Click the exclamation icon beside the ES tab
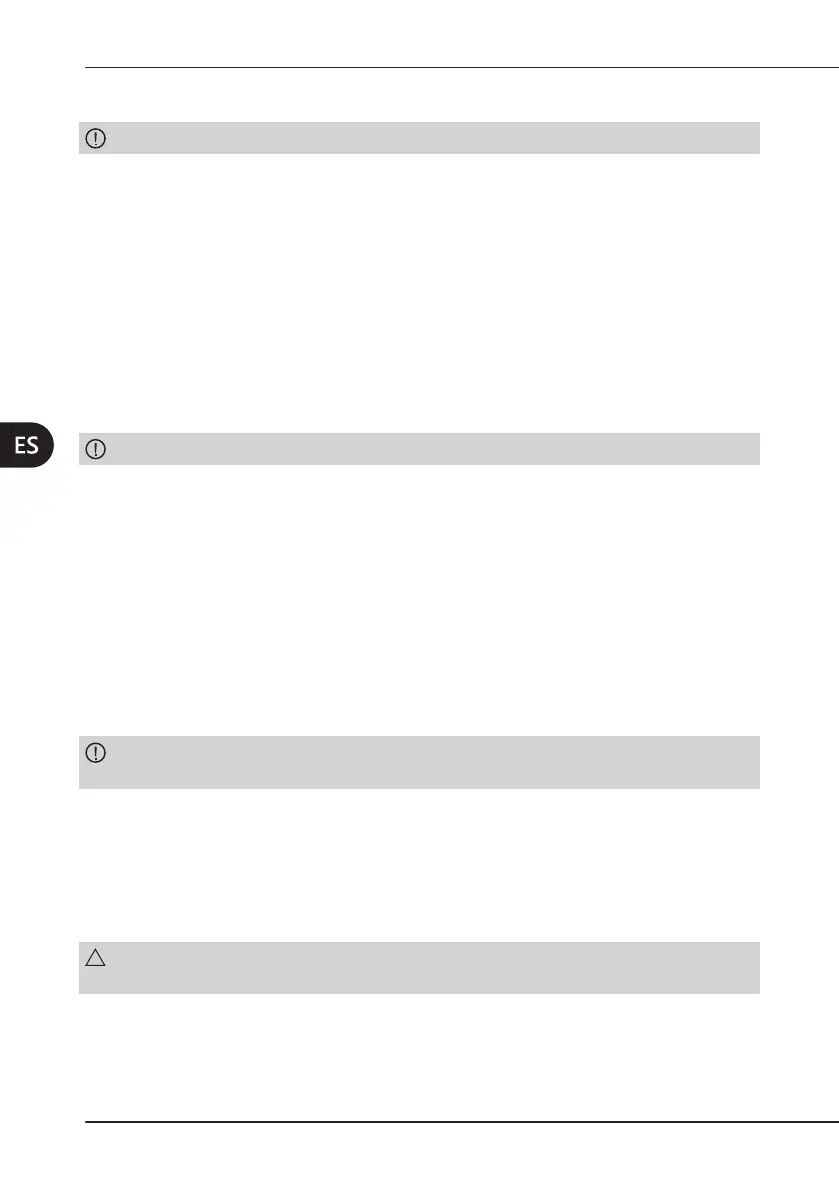This screenshot has height=1191, width=839. click(96, 449)
